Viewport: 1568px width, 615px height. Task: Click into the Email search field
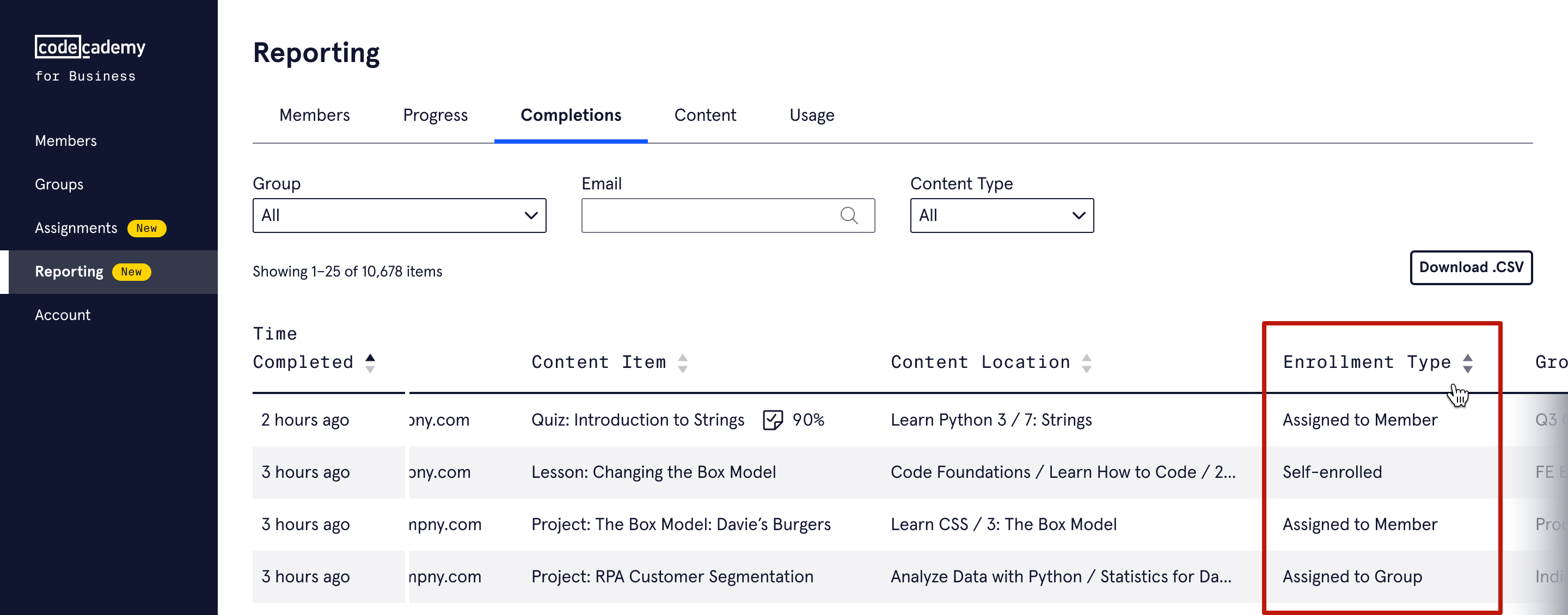(x=709, y=216)
